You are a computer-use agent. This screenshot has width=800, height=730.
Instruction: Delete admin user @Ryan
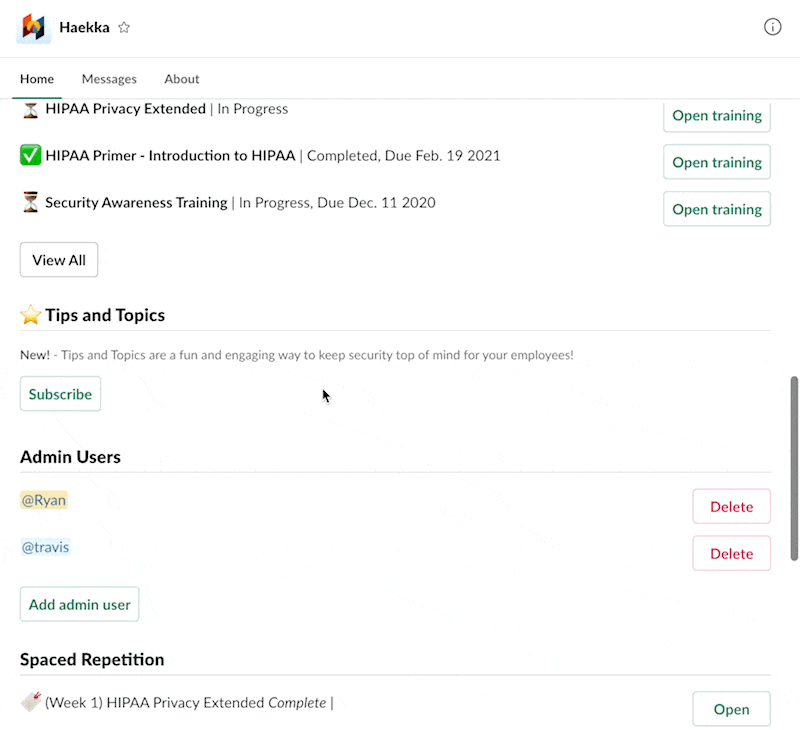point(731,506)
